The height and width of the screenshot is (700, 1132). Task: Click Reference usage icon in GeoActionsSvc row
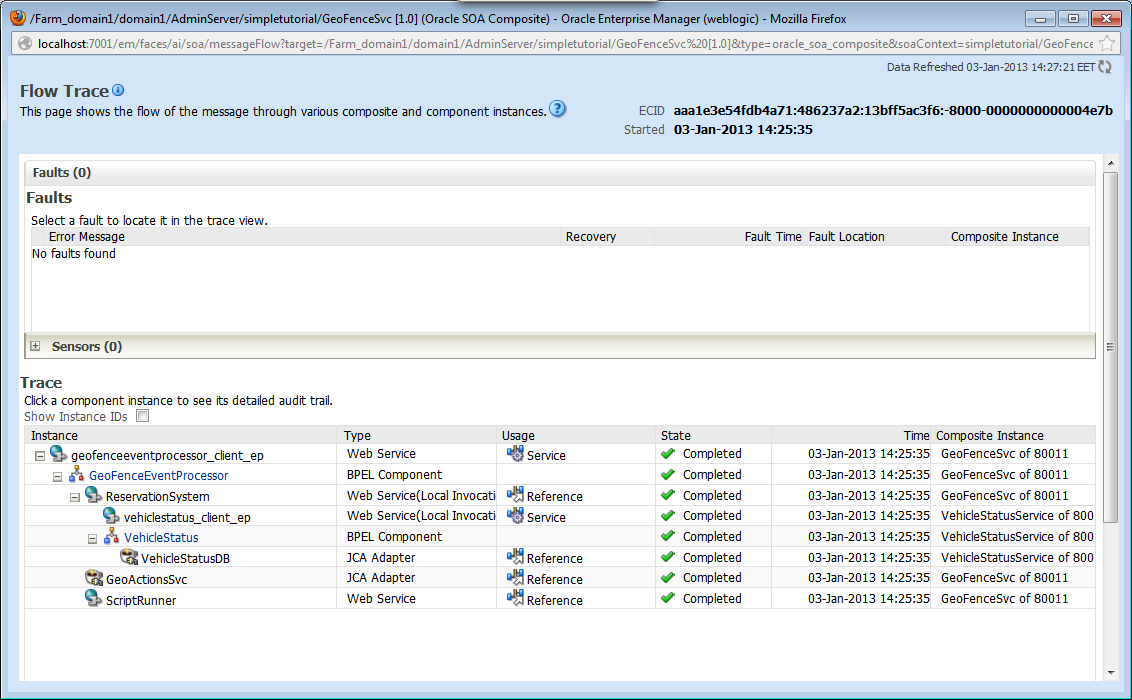(x=515, y=578)
